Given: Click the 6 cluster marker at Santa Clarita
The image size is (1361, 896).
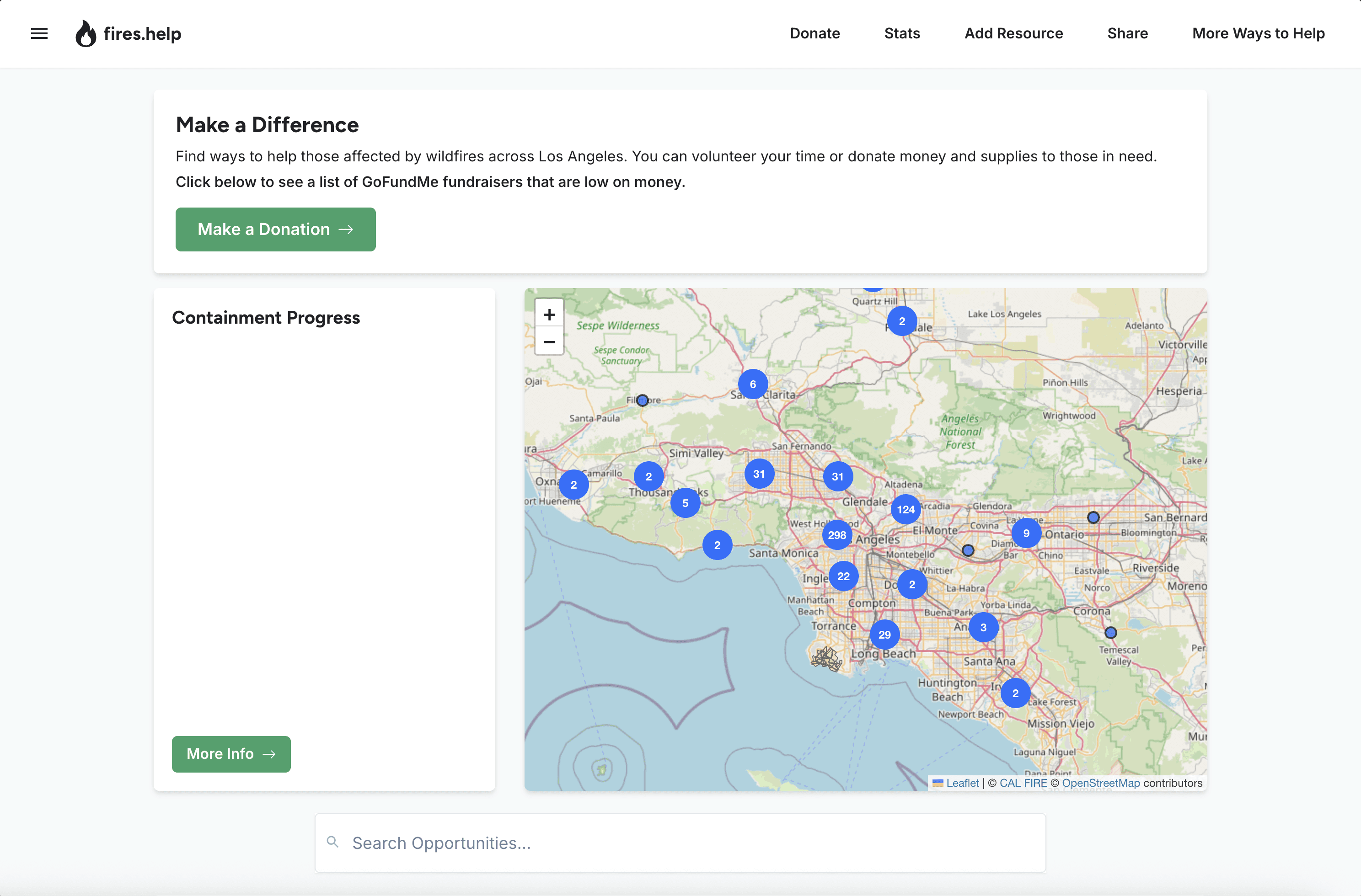Looking at the screenshot, I should pos(753,384).
